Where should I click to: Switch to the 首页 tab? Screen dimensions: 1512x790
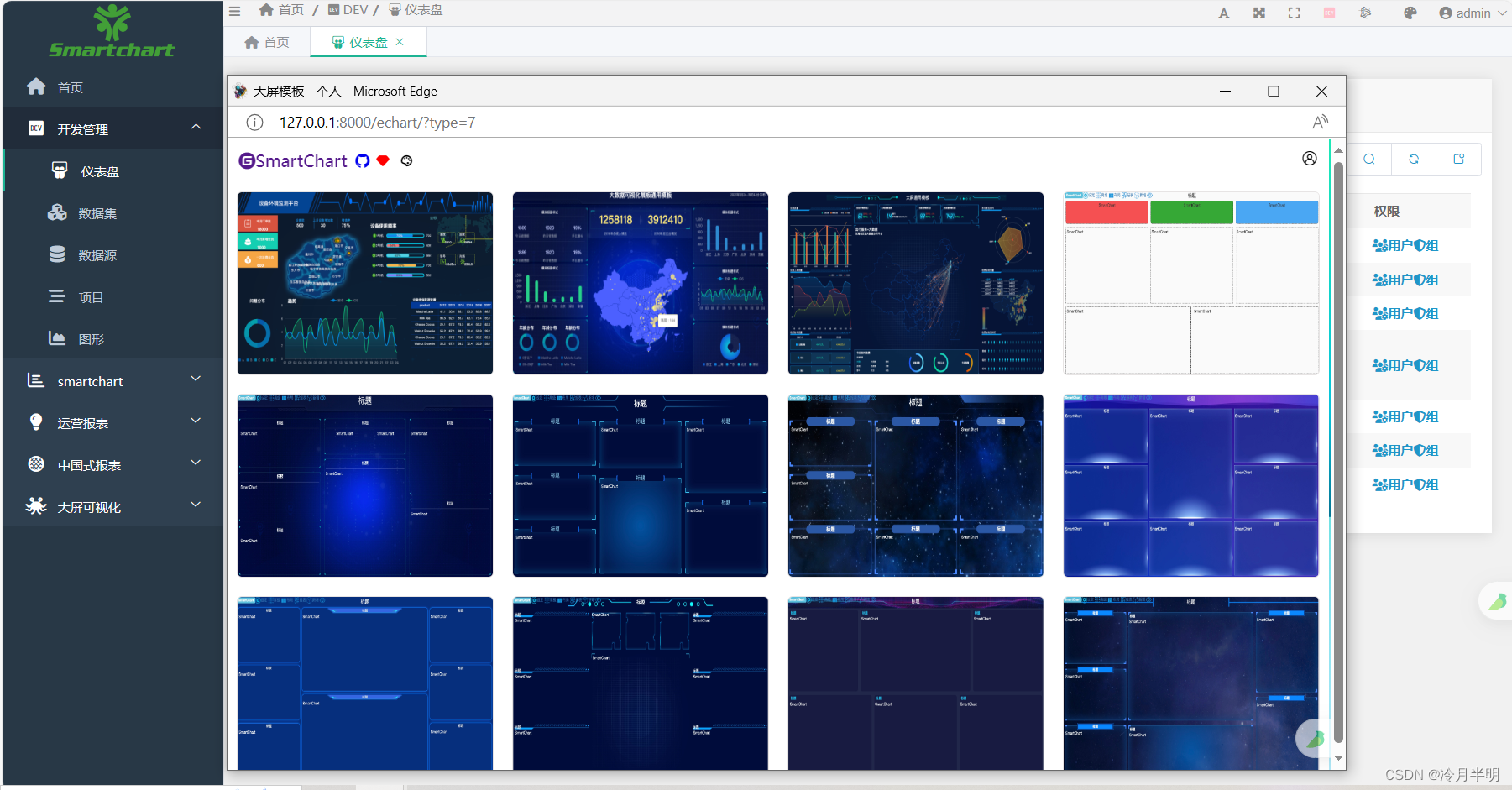click(266, 41)
